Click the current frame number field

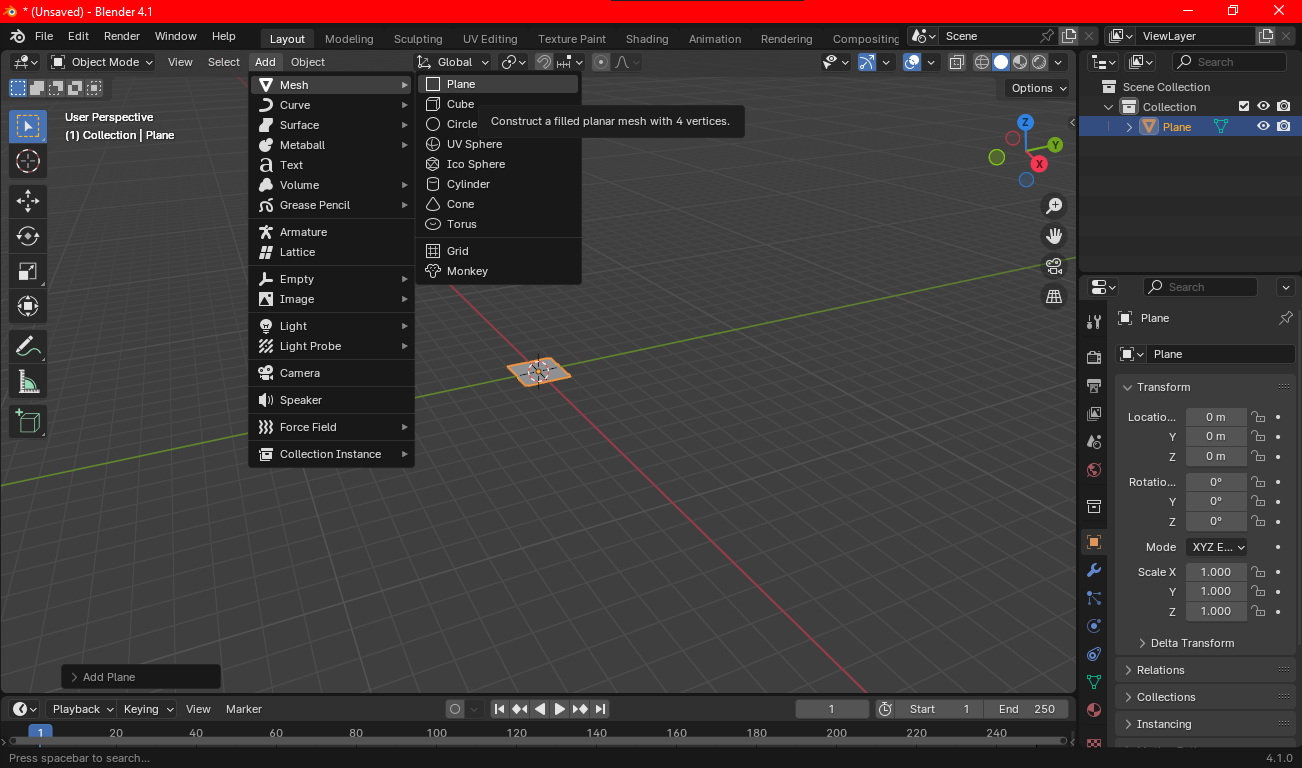[x=832, y=709]
